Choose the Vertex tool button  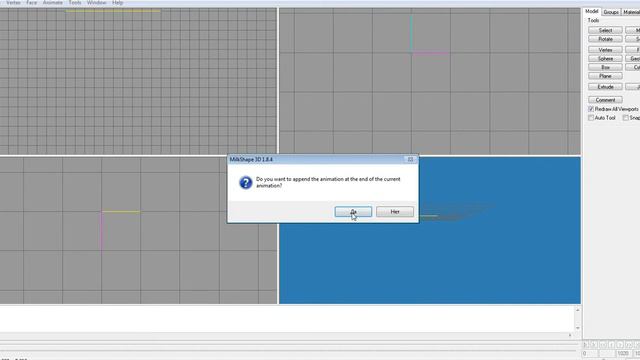[605, 50]
